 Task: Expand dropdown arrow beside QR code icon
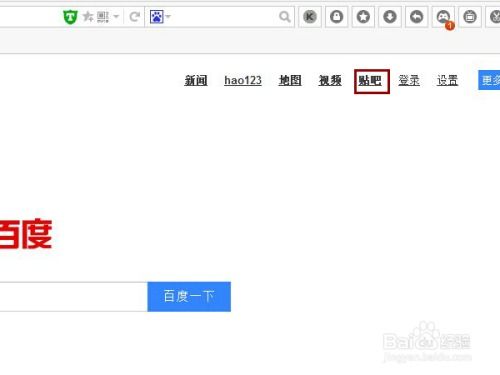click(x=116, y=16)
